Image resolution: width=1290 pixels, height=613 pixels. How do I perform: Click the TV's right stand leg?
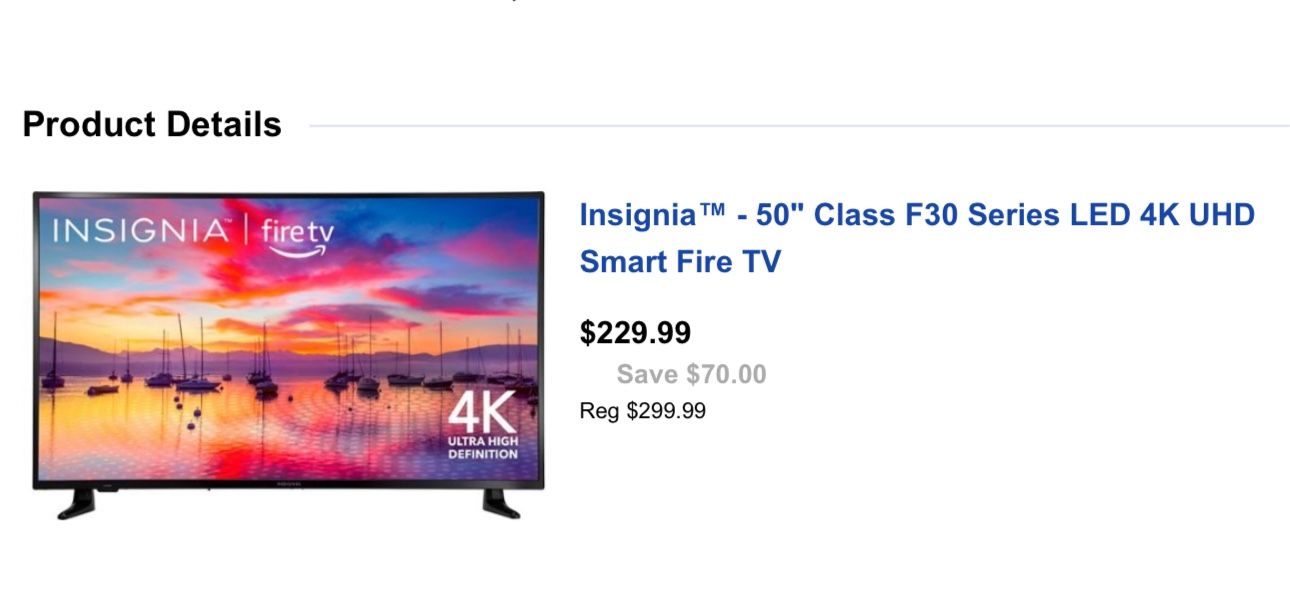pos(498,503)
